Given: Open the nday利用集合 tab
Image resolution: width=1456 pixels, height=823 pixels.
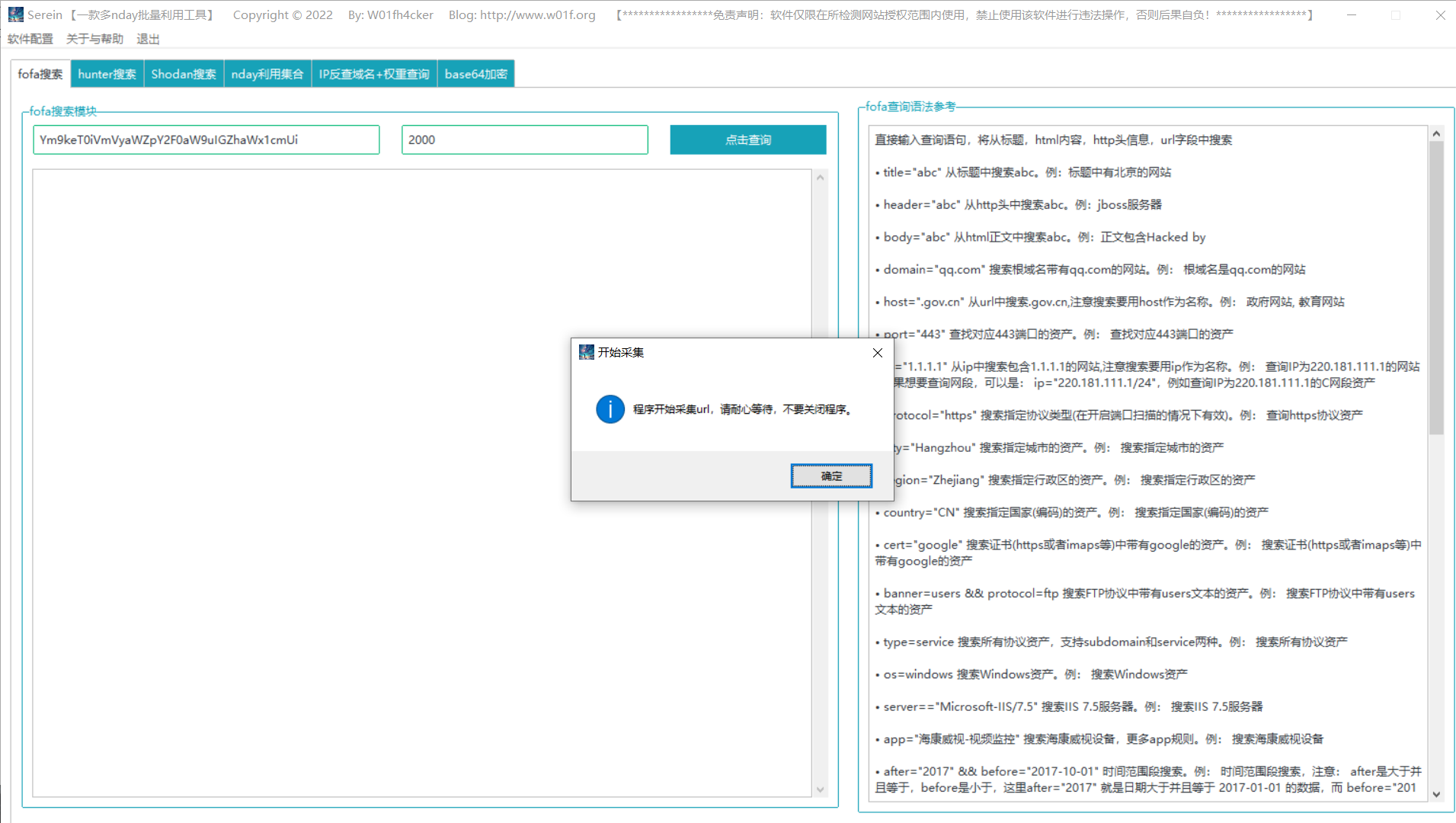Looking at the screenshot, I should [x=267, y=74].
